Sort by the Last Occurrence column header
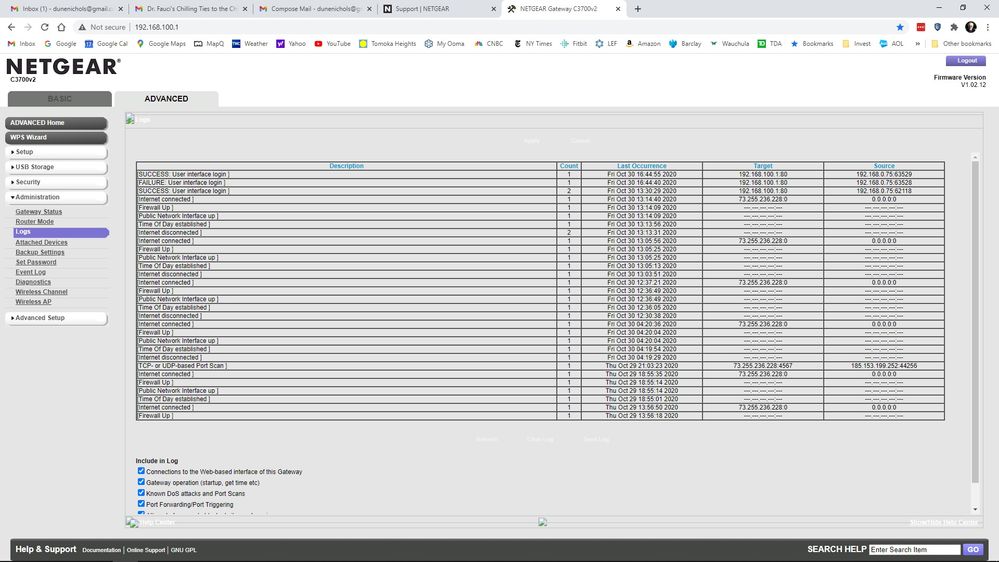The height and width of the screenshot is (562, 999). 642,166
